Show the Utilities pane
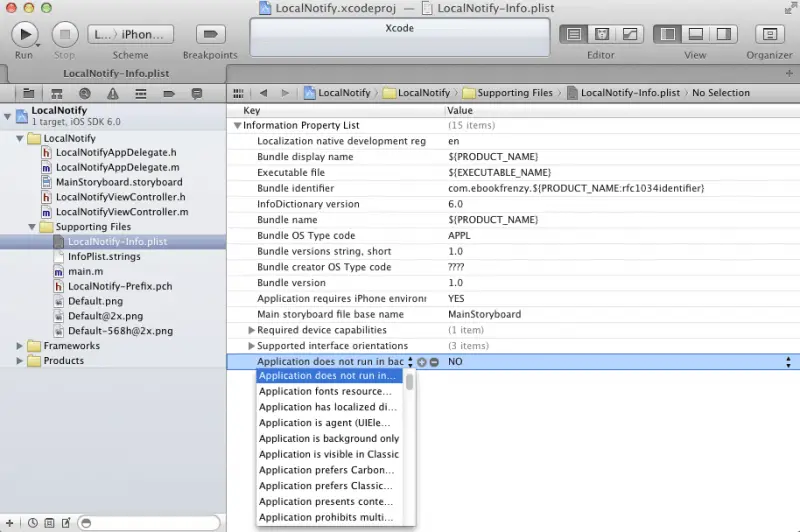Image resolution: width=800 pixels, height=532 pixels. click(x=723, y=34)
